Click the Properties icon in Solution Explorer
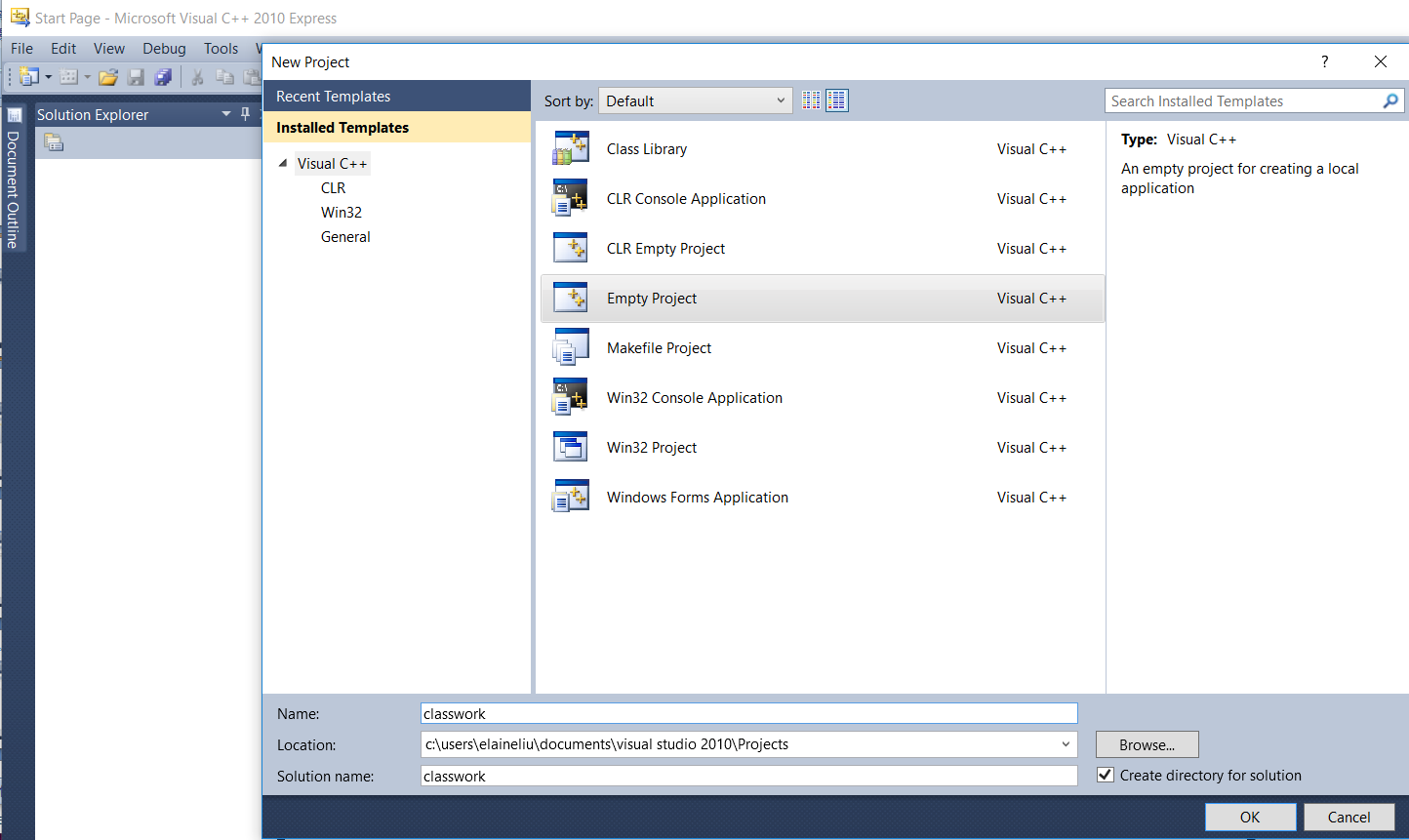This screenshot has width=1409, height=840. 54,142
